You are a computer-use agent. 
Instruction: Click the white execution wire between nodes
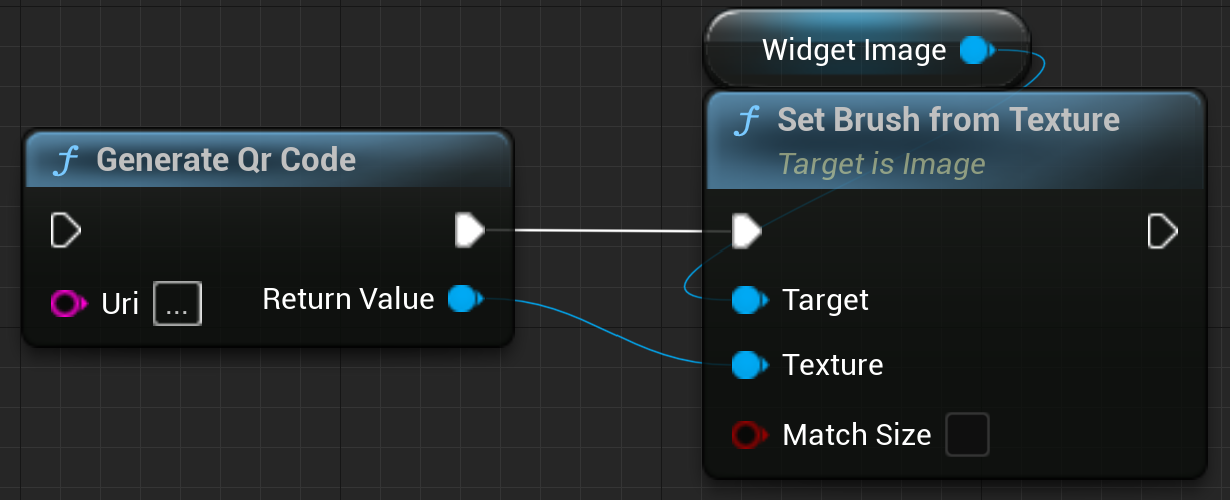pos(610,231)
